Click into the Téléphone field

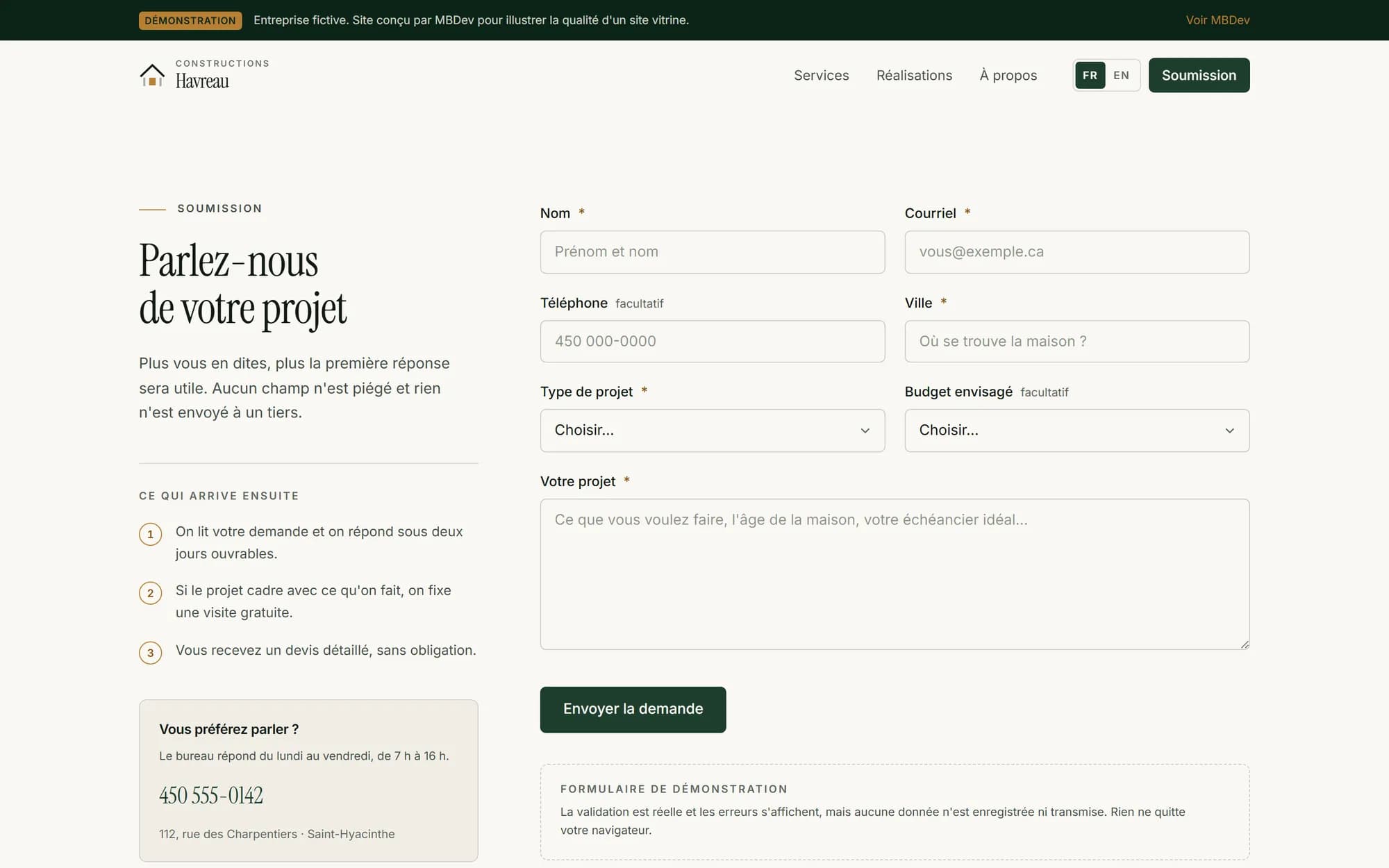point(713,341)
